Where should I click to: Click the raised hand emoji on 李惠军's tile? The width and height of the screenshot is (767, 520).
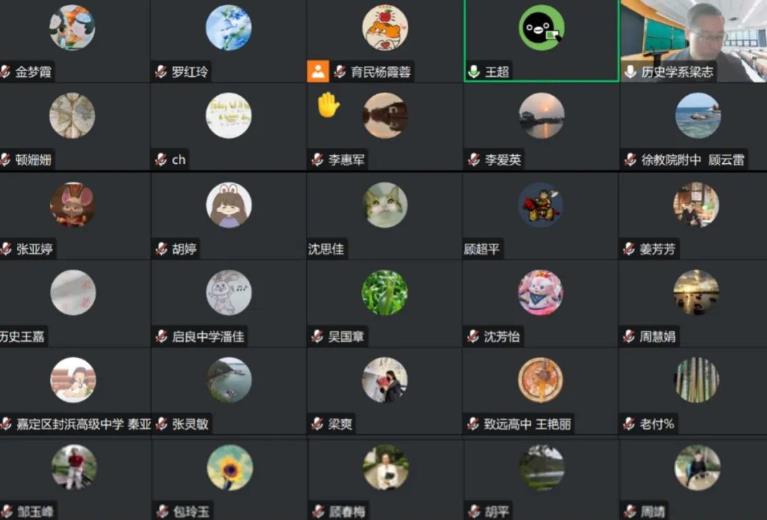tap(328, 105)
